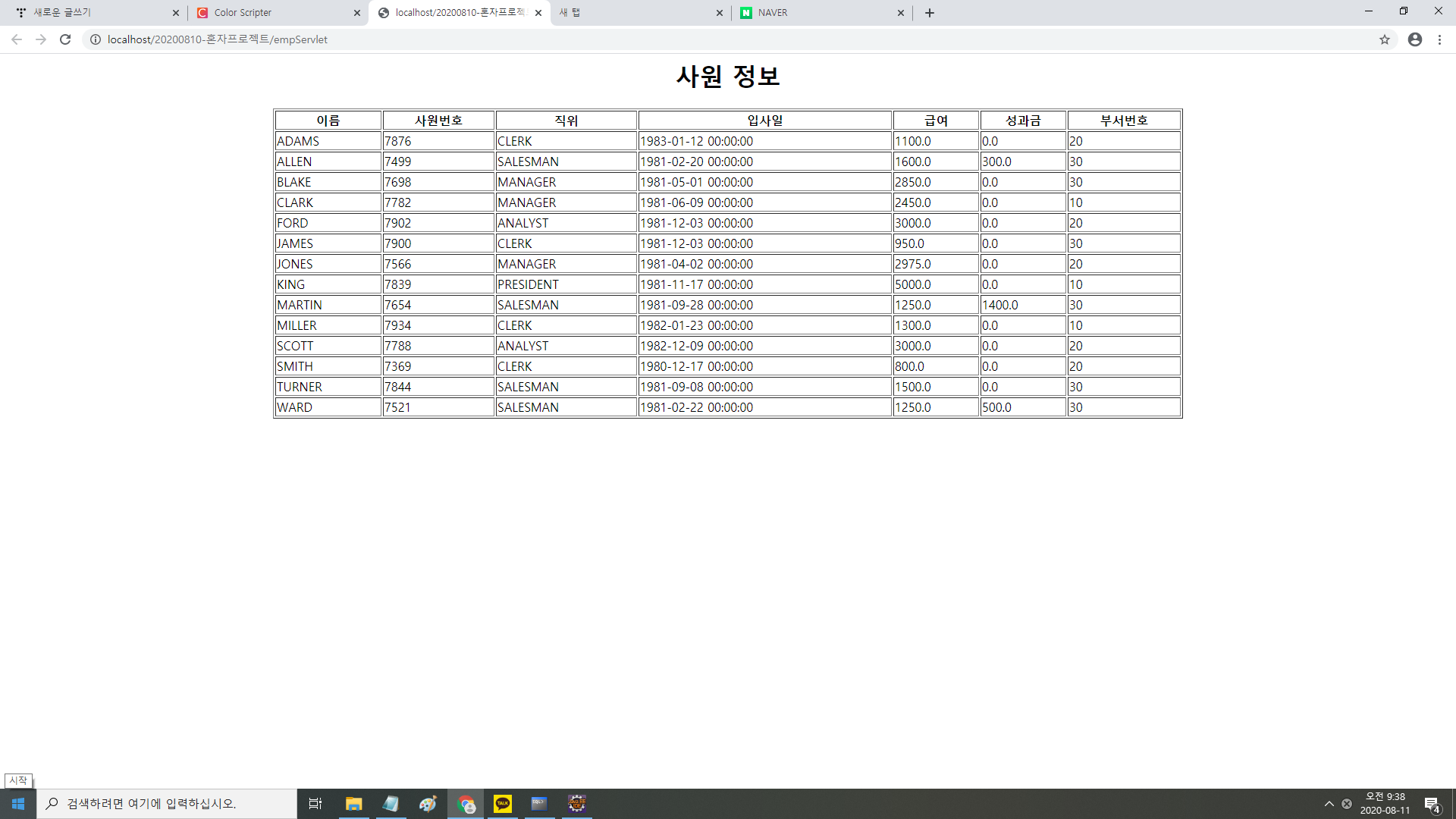
Task: Open Task View on taskbar
Action: pyautogui.click(x=315, y=804)
